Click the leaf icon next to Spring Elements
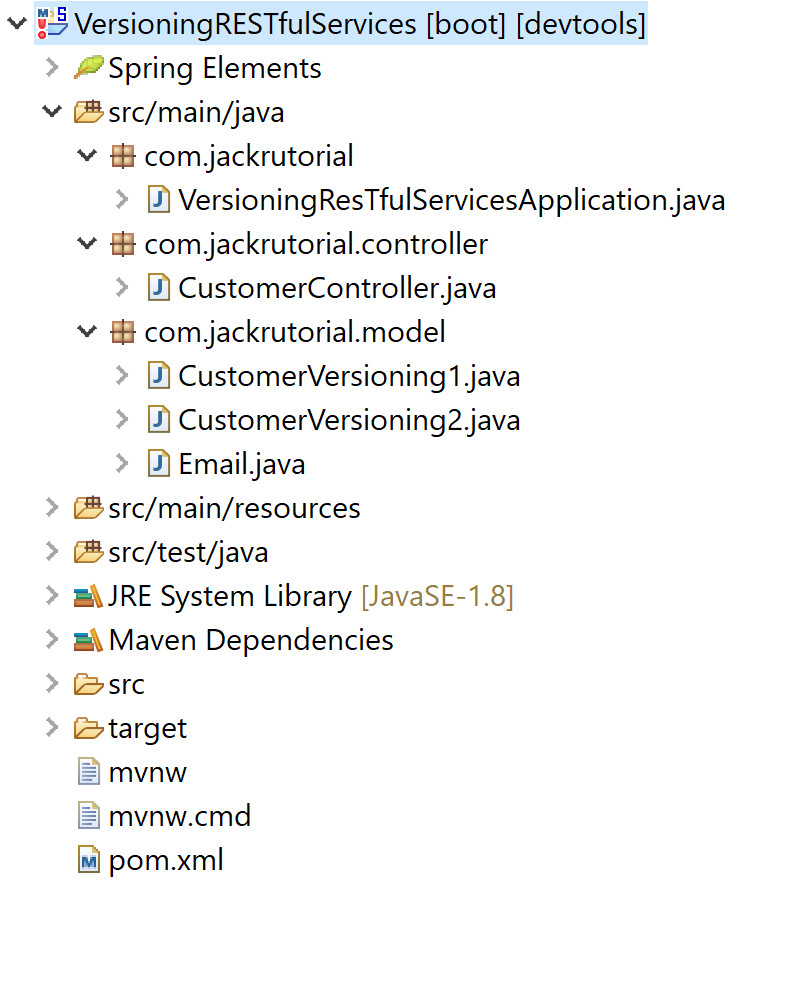 point(88,67)
